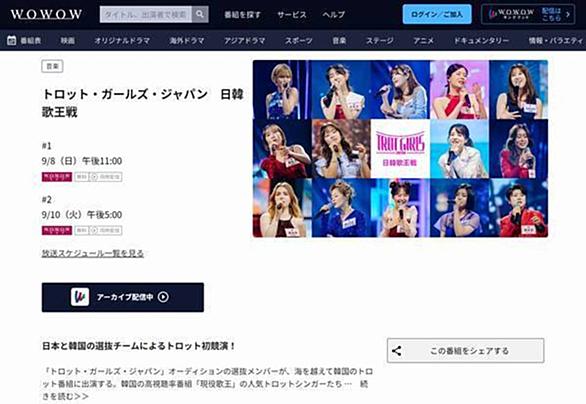Expand the ヘルプ menu
Image resolution: width=586 pixels, height=404 pixels.
tap(333, 15)
